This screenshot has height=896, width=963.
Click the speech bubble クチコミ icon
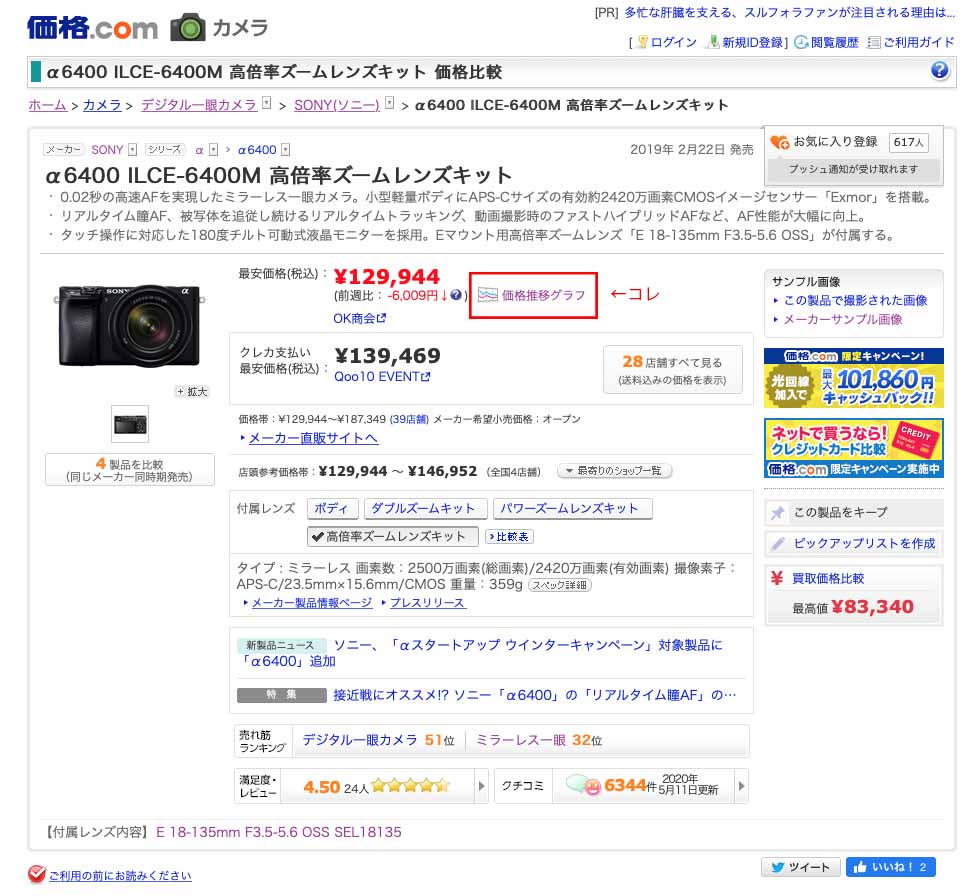[582, 784]
